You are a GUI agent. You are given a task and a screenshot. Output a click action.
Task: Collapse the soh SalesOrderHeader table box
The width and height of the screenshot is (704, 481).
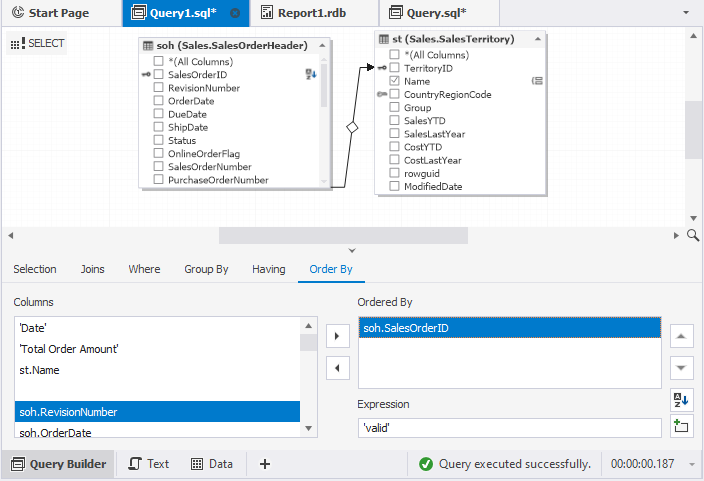(x=322, y=45)
